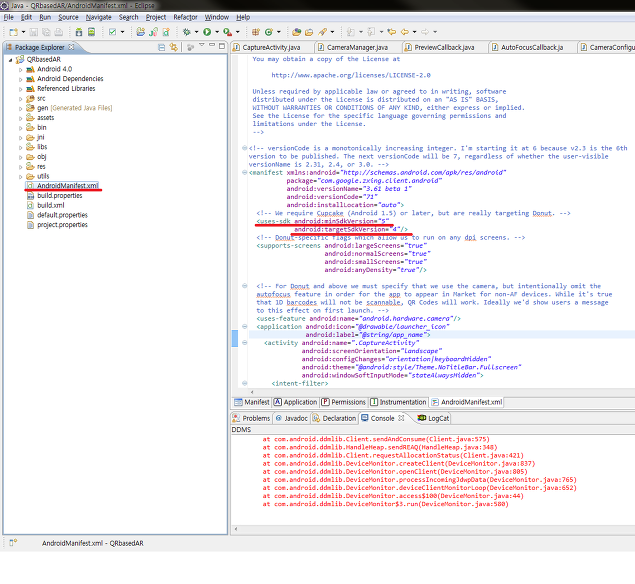
Task: Click the New Java Class icon
Action: tap(268, 32)
